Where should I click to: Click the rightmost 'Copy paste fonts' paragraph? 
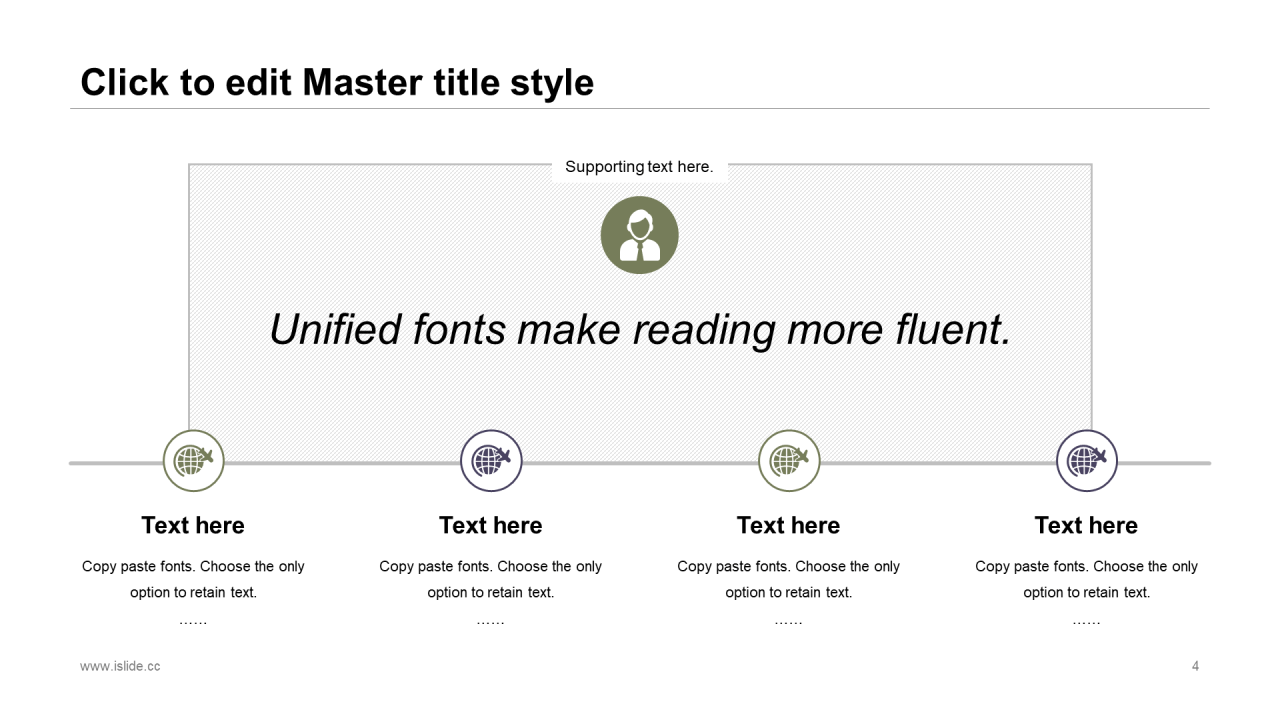[x=1086, y=579]
